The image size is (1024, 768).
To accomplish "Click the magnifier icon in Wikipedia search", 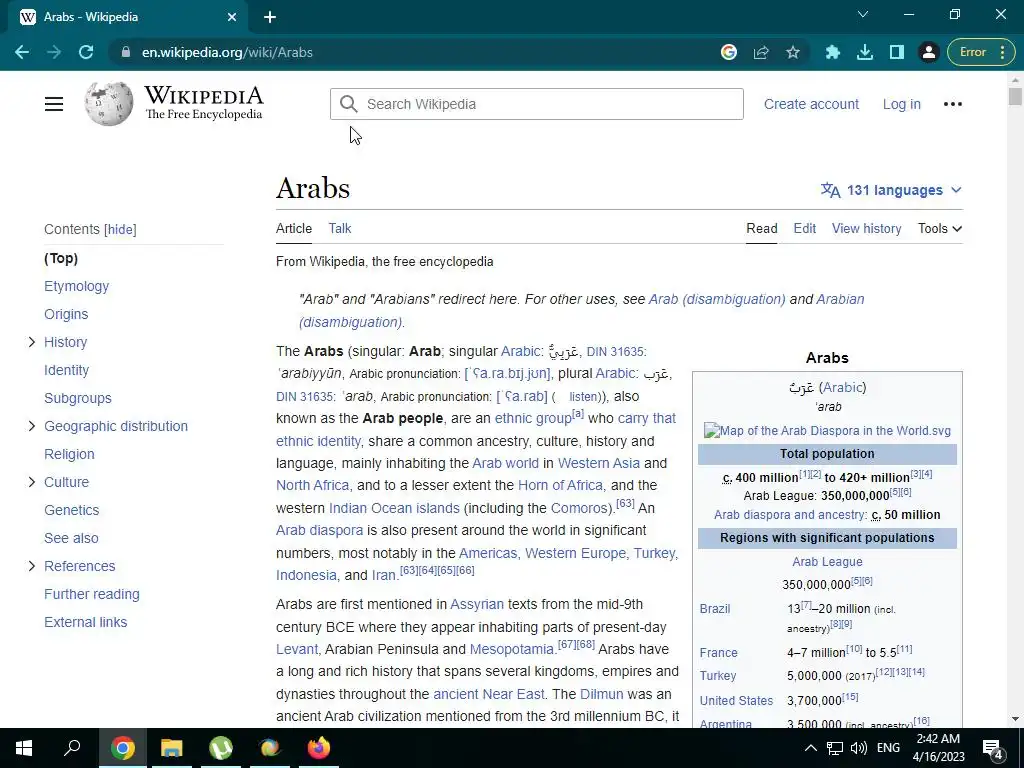I will tap(349, 104).
